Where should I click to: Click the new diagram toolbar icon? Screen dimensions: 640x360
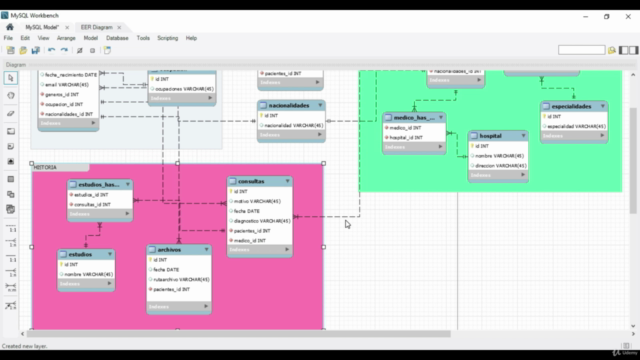click(x=107, y=50)
